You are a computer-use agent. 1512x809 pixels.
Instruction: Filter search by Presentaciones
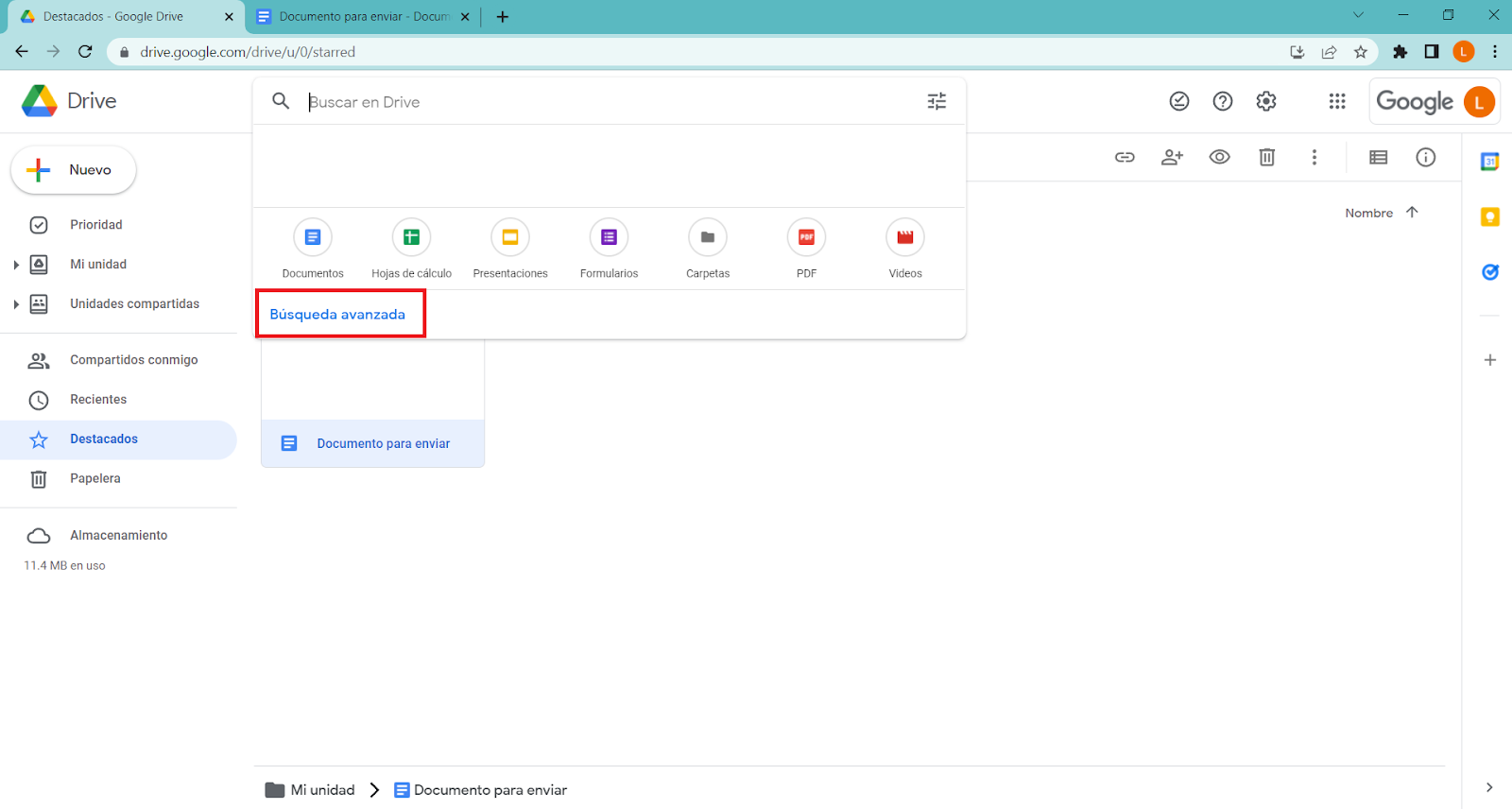510,250
